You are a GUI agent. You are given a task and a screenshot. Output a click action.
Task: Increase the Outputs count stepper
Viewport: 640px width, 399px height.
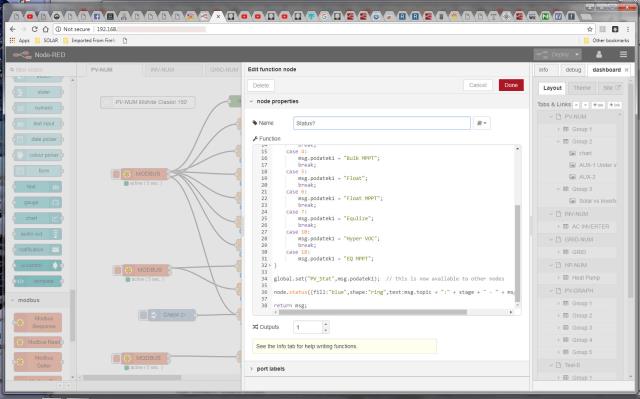click(325, 324)
